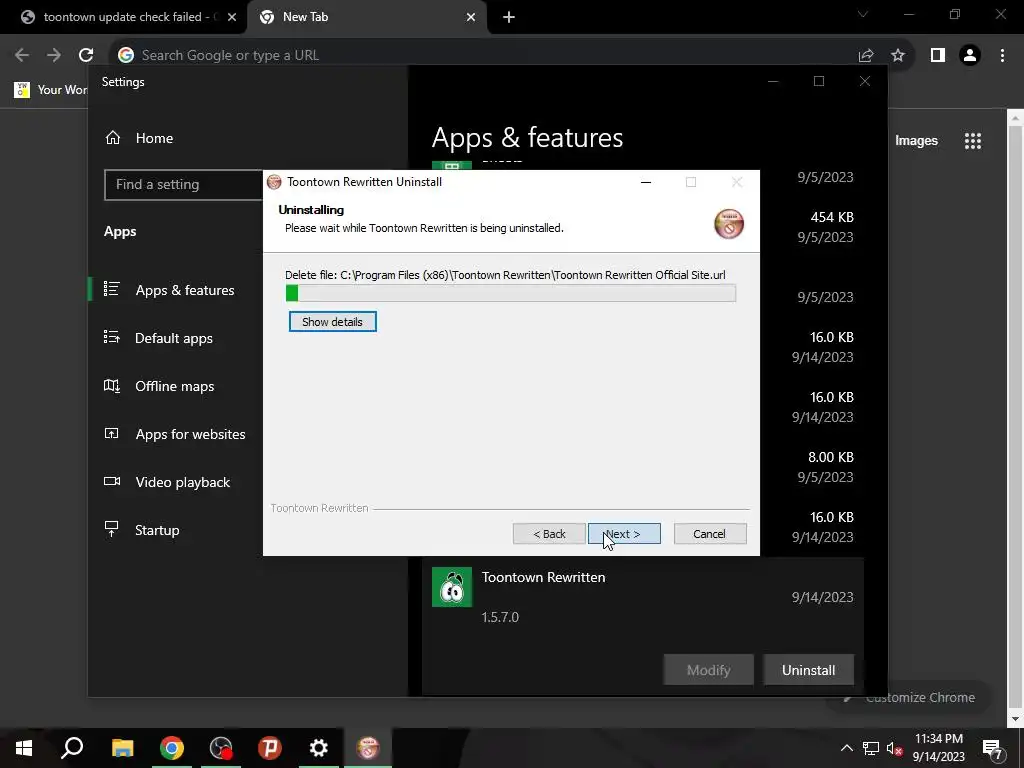Click the Chrome back arrow
The width and height of the screenshot is (1024, 768).
coord(22,56)
